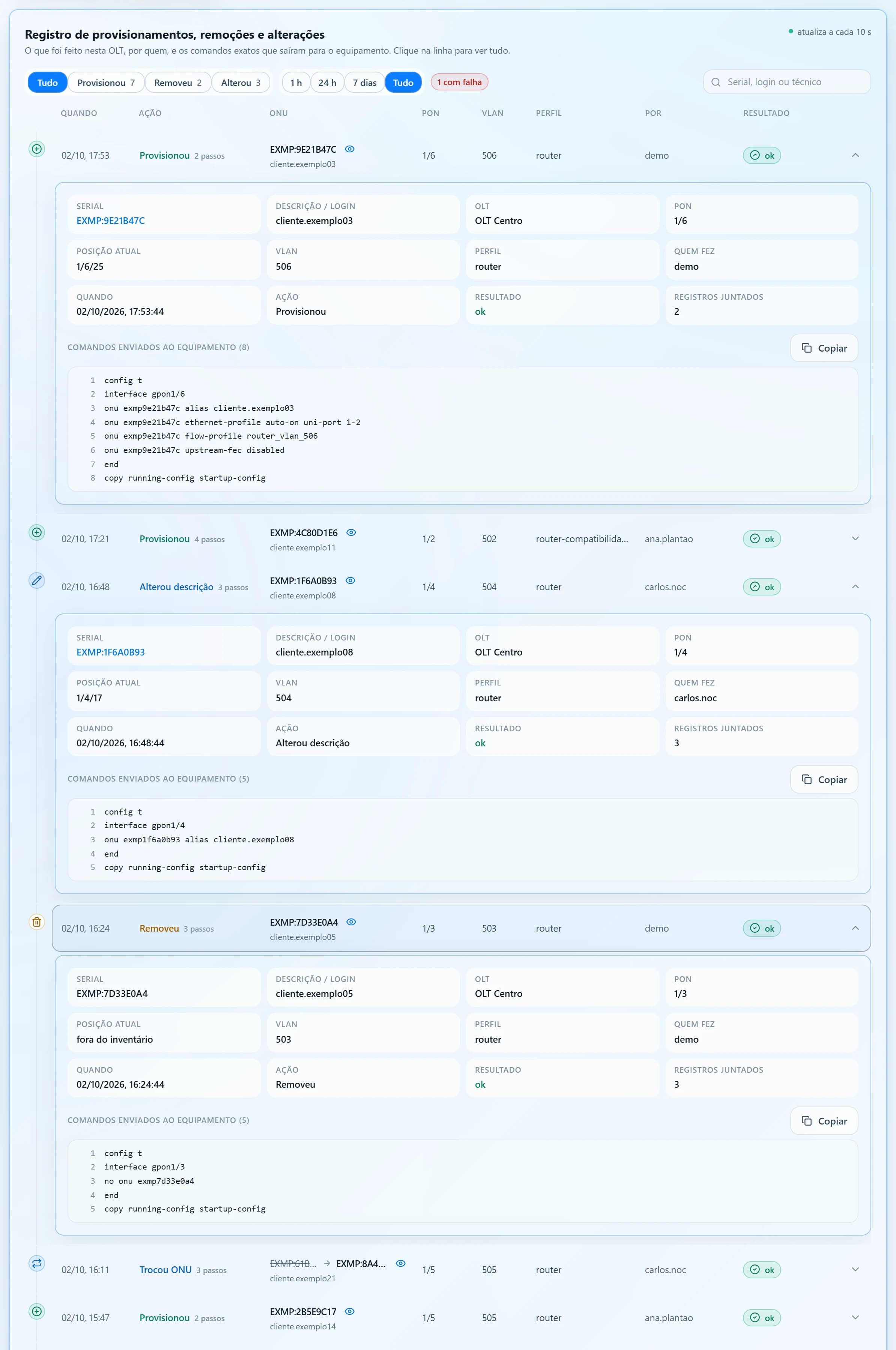
Task: Click cliente.exemplo14 login text
Action: pyautogui.click(x=303, y=1327)
